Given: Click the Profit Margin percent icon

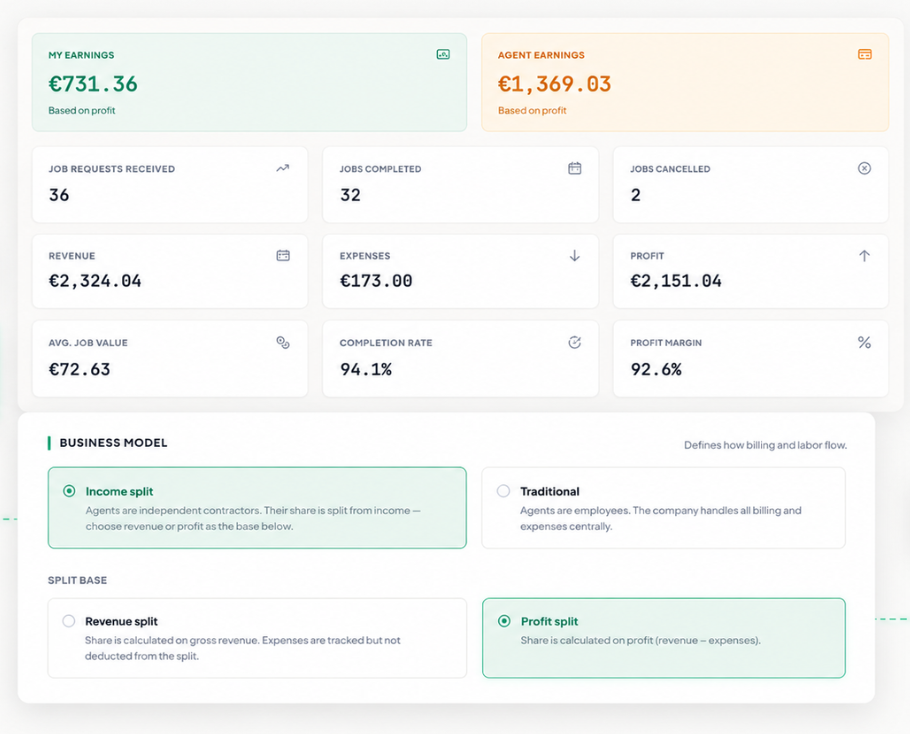Looking at the screenshot, I should point(864,342).
